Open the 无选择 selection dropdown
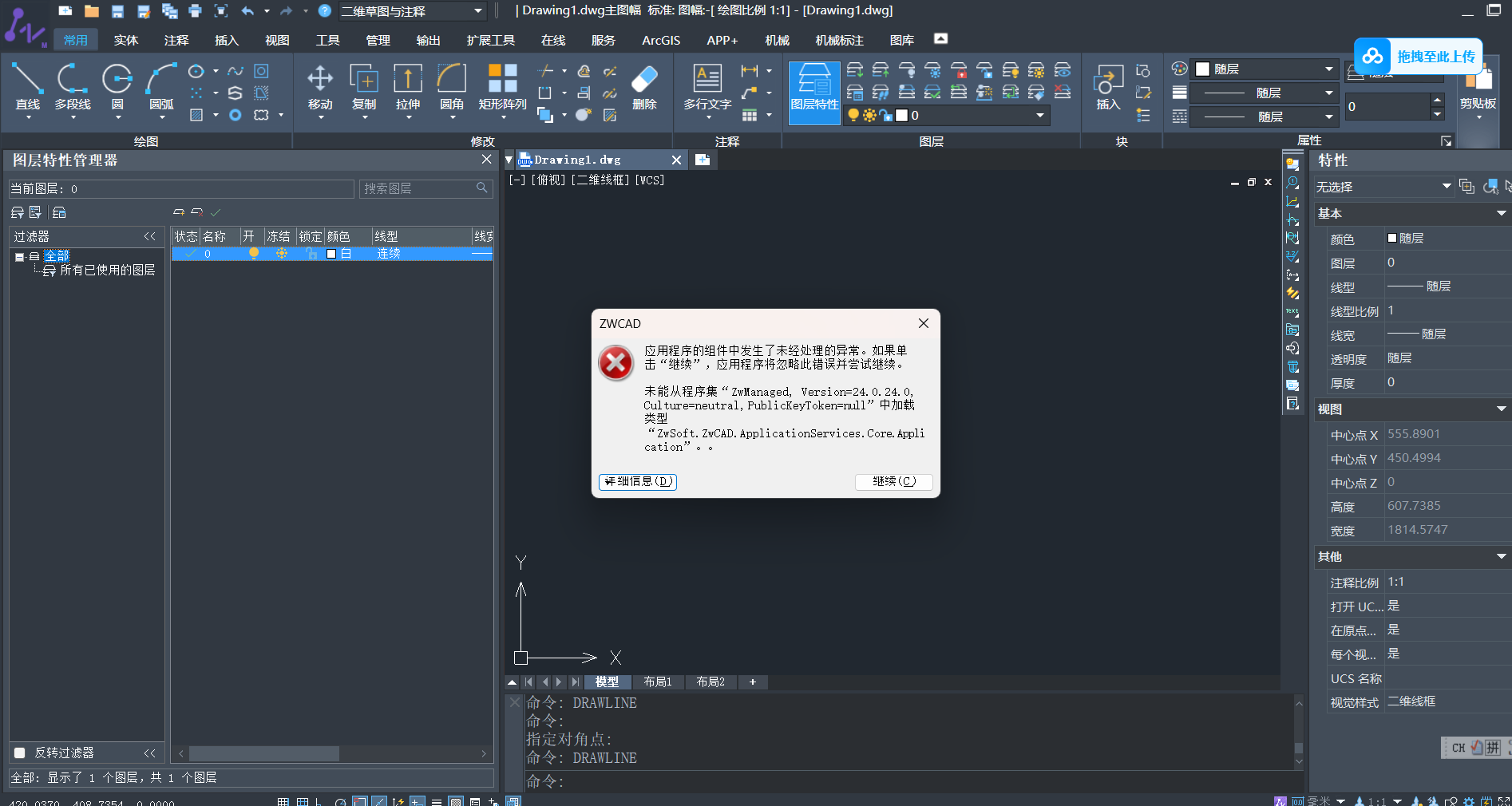Image resolution: width=1512 pixels, height=806 pixels. [x=1383, y=187]
